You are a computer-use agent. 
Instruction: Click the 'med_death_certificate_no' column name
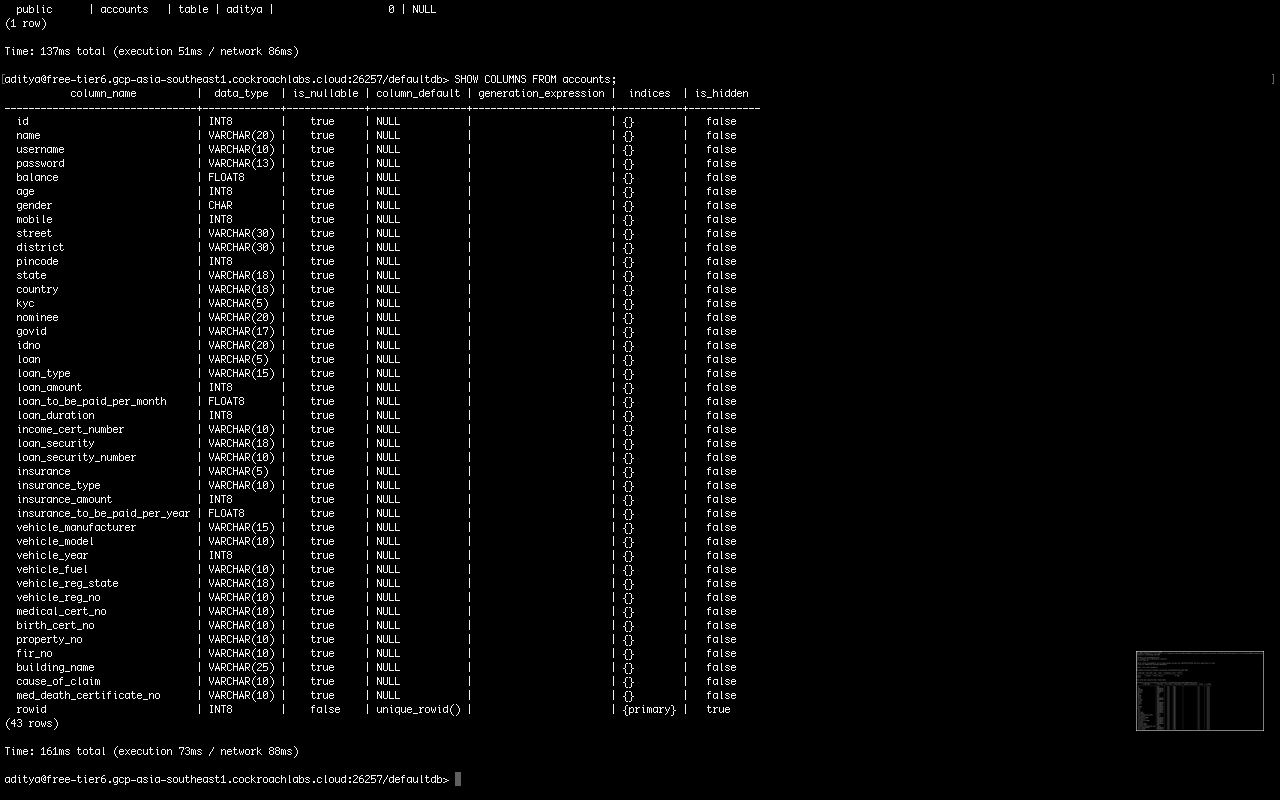point(88,695)
